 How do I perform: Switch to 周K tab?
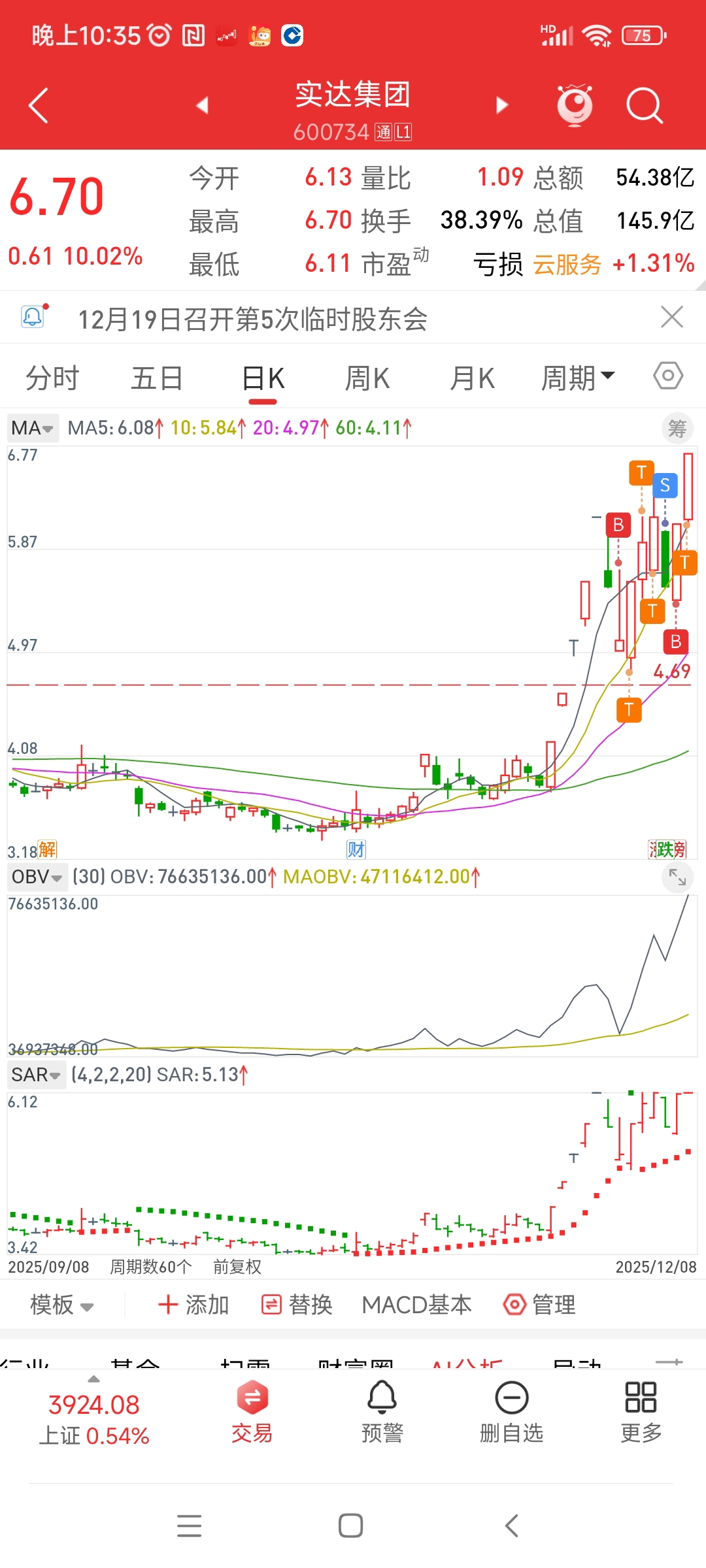[x=367, y=378]
